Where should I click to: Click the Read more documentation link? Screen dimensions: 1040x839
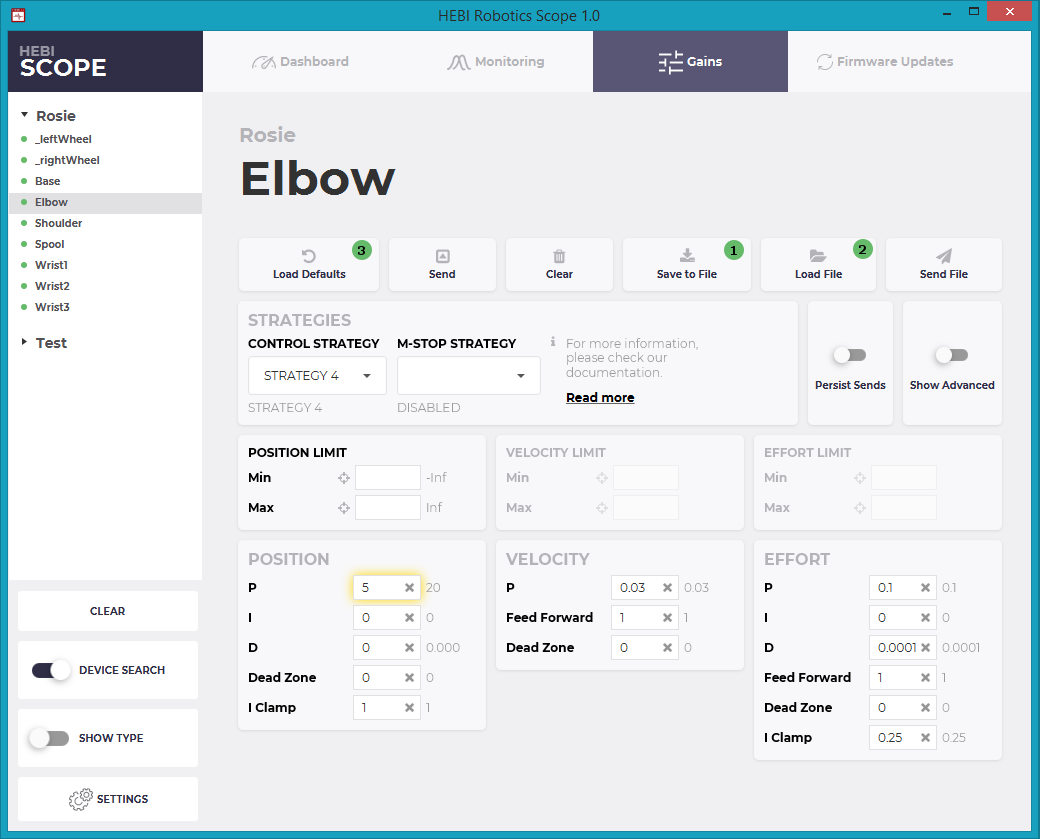[x=600, y=397]
